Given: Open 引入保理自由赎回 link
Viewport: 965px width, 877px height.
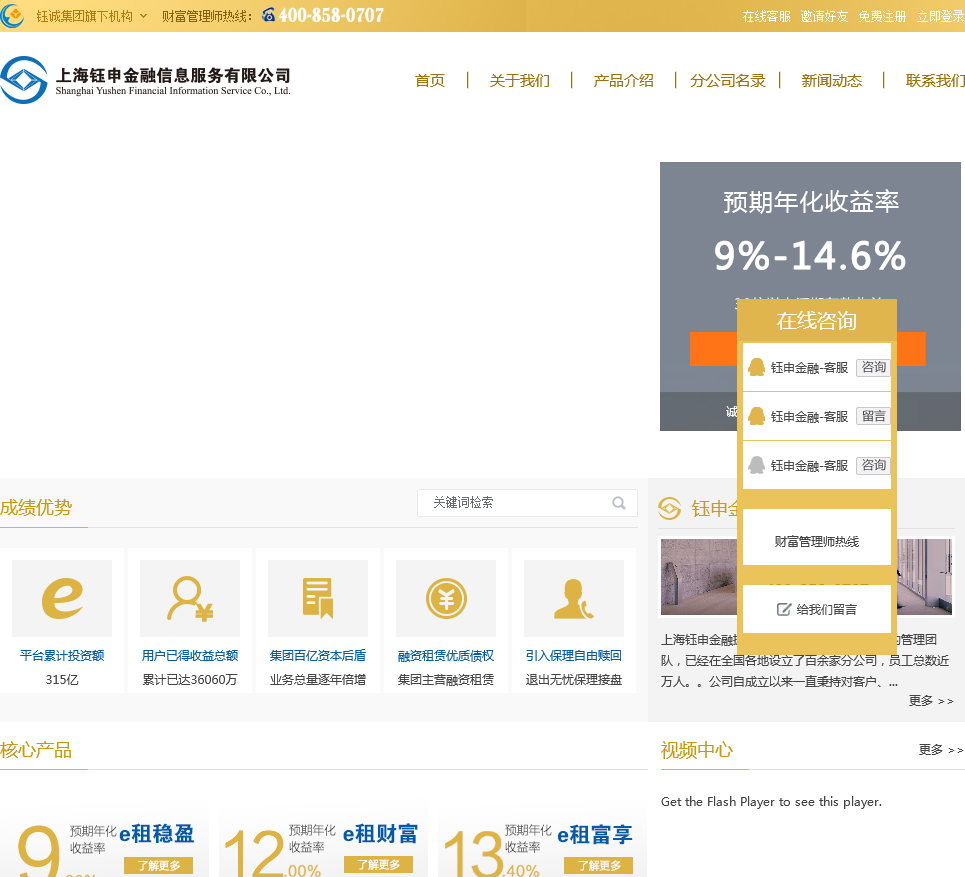Looking at the screenshot, I should coord(574,656).
